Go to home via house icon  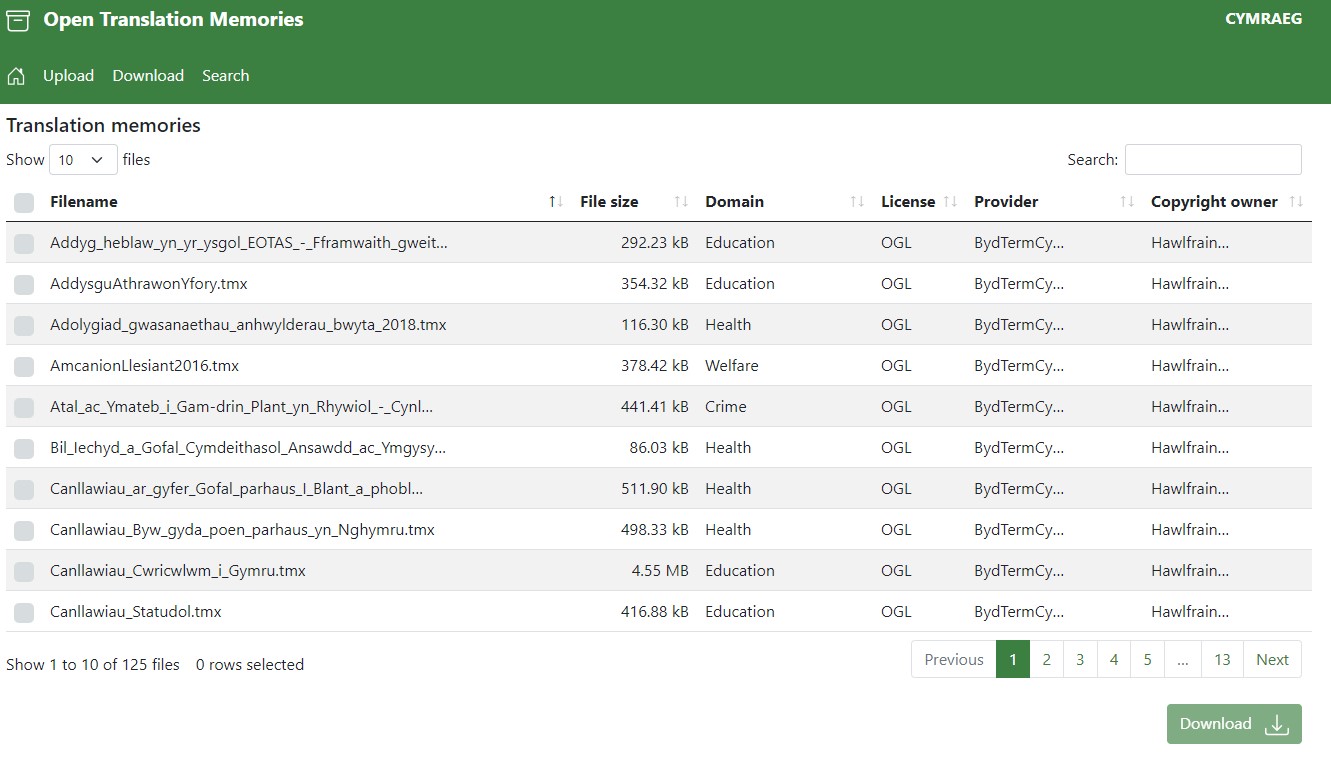(x=16, y=76)
